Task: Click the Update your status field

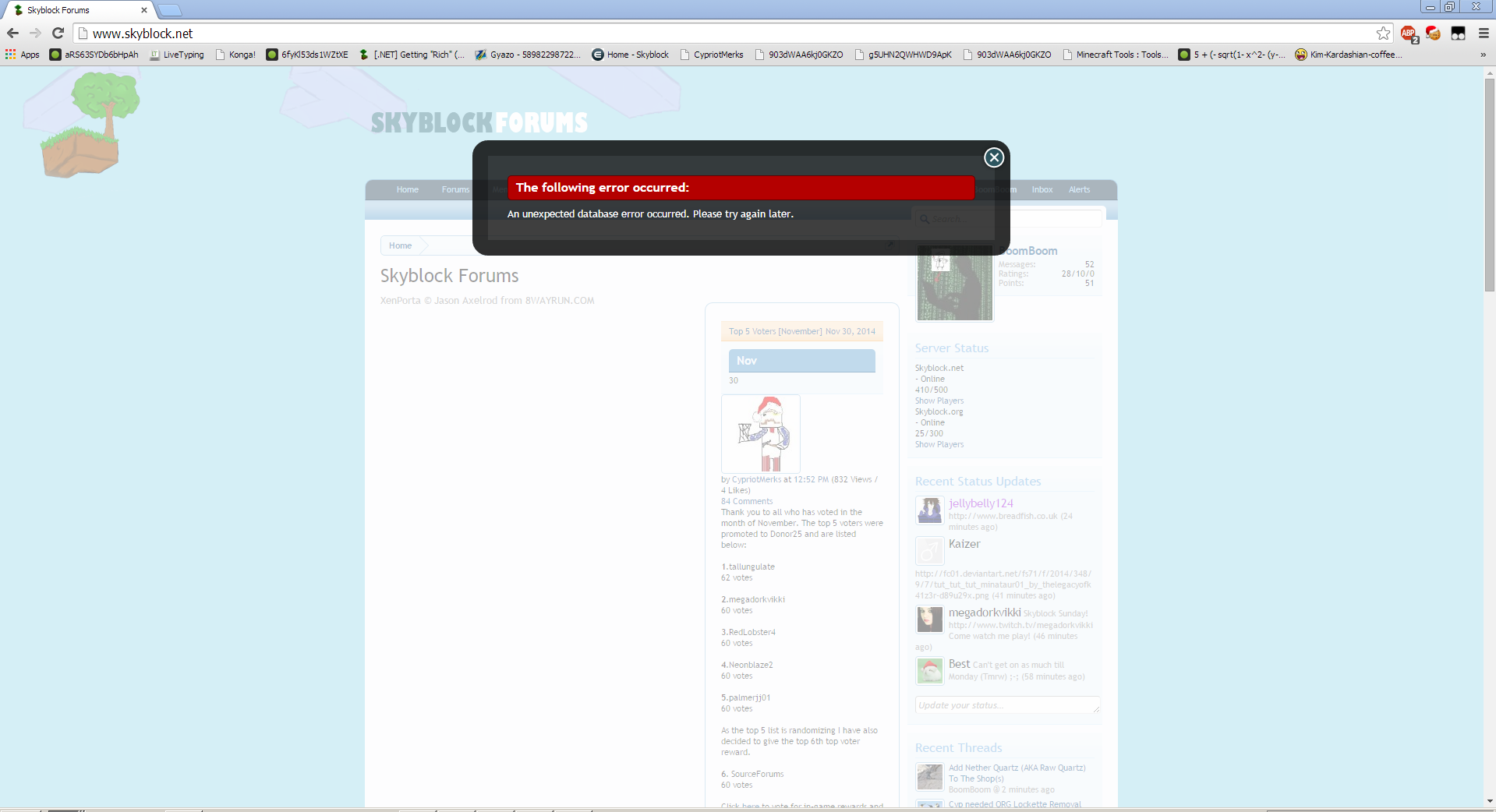Action: tap(1007, 705)
